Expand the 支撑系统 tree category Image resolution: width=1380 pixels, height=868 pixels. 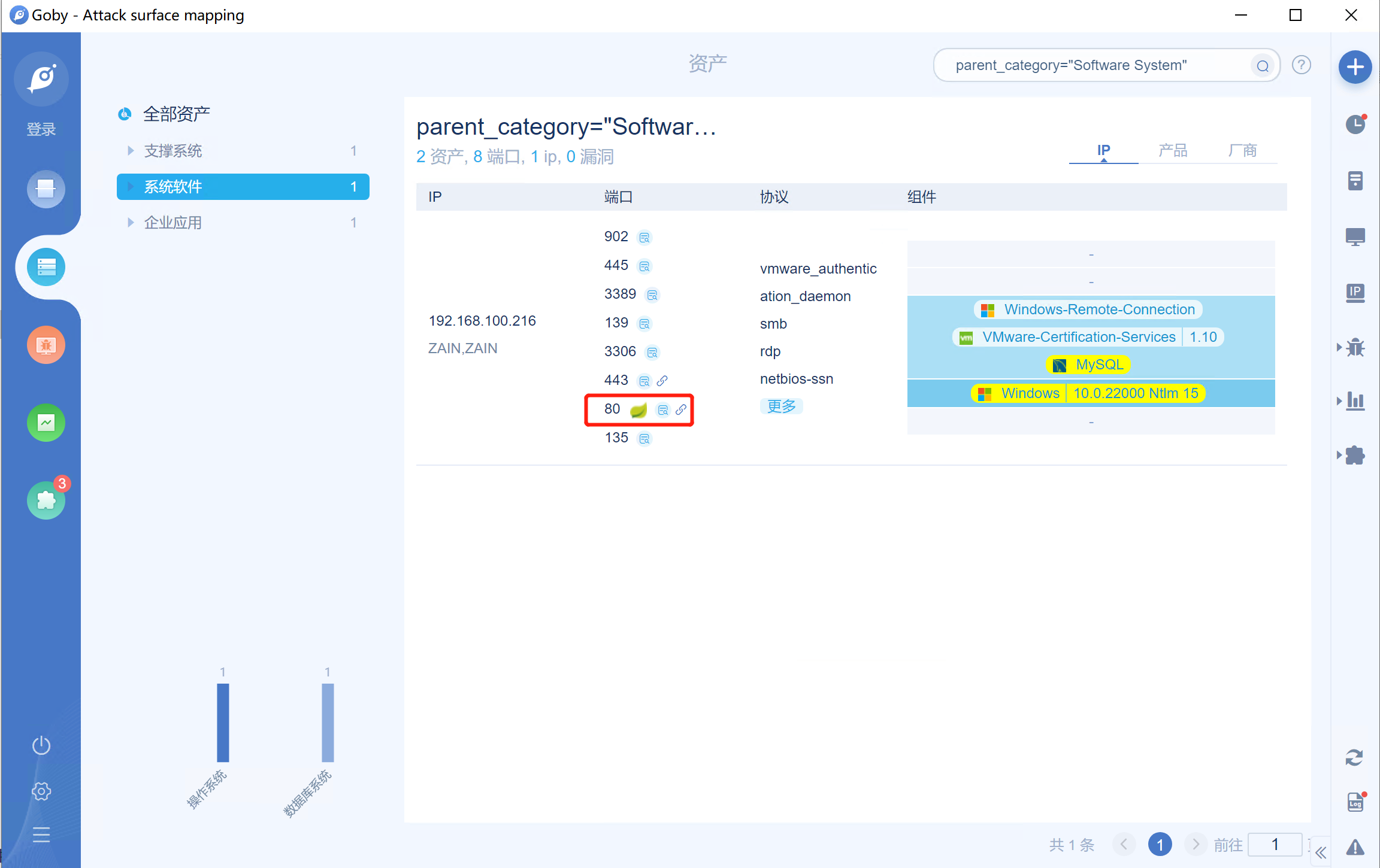tap(130, 151)
